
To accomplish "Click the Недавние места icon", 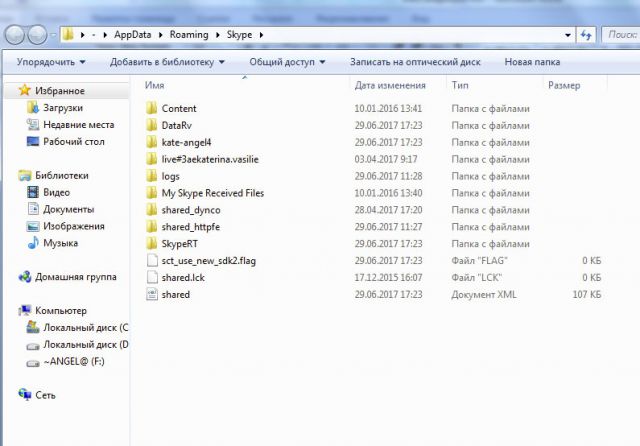I will [x=33, y=124].
